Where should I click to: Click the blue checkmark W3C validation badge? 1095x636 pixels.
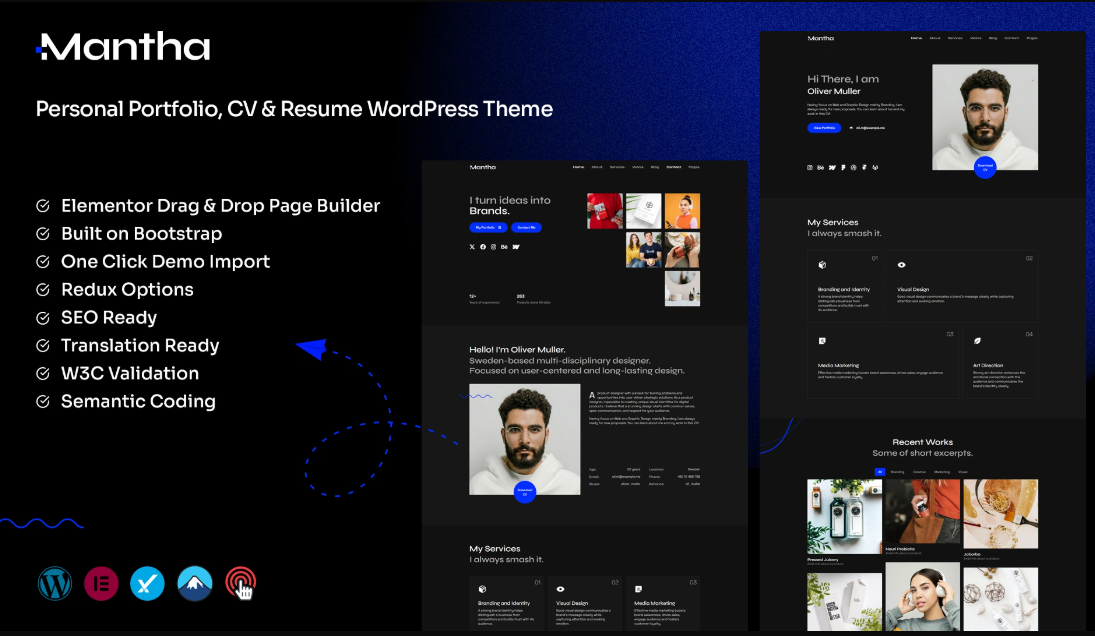(147, 584)
